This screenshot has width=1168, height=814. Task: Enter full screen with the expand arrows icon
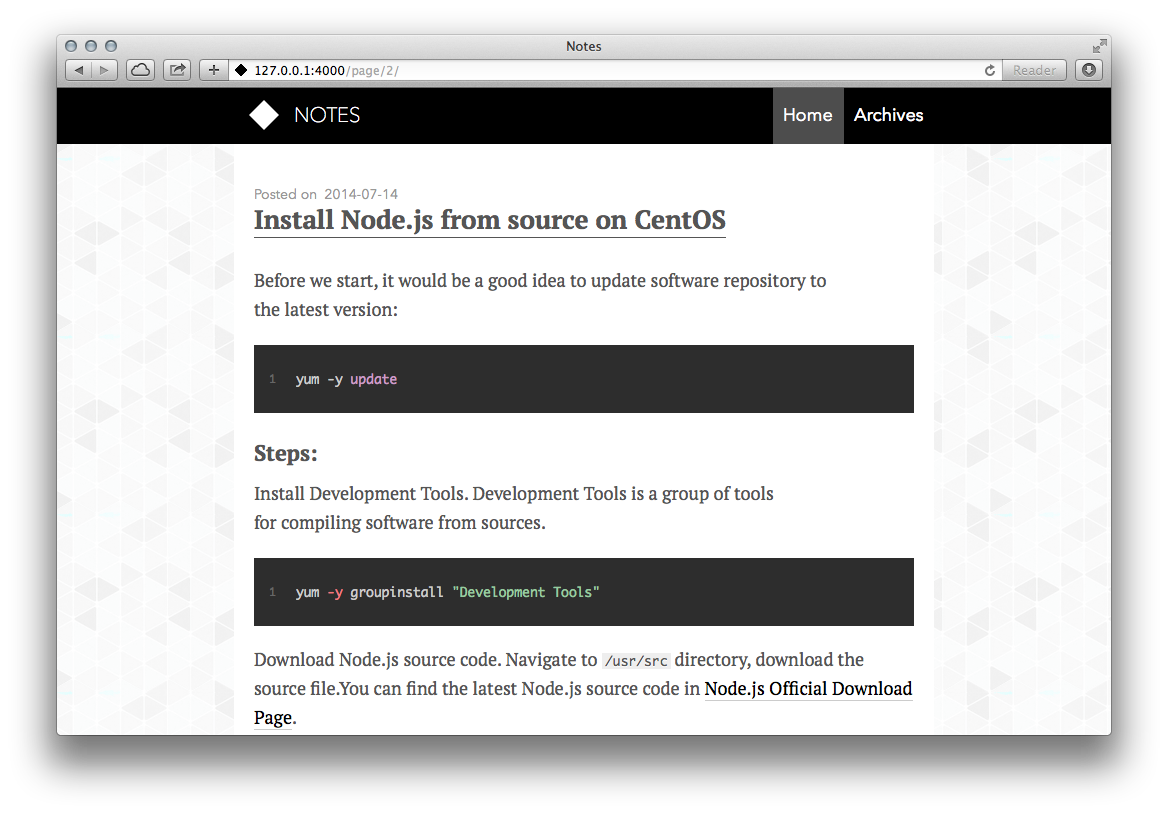click(1099, 46)
